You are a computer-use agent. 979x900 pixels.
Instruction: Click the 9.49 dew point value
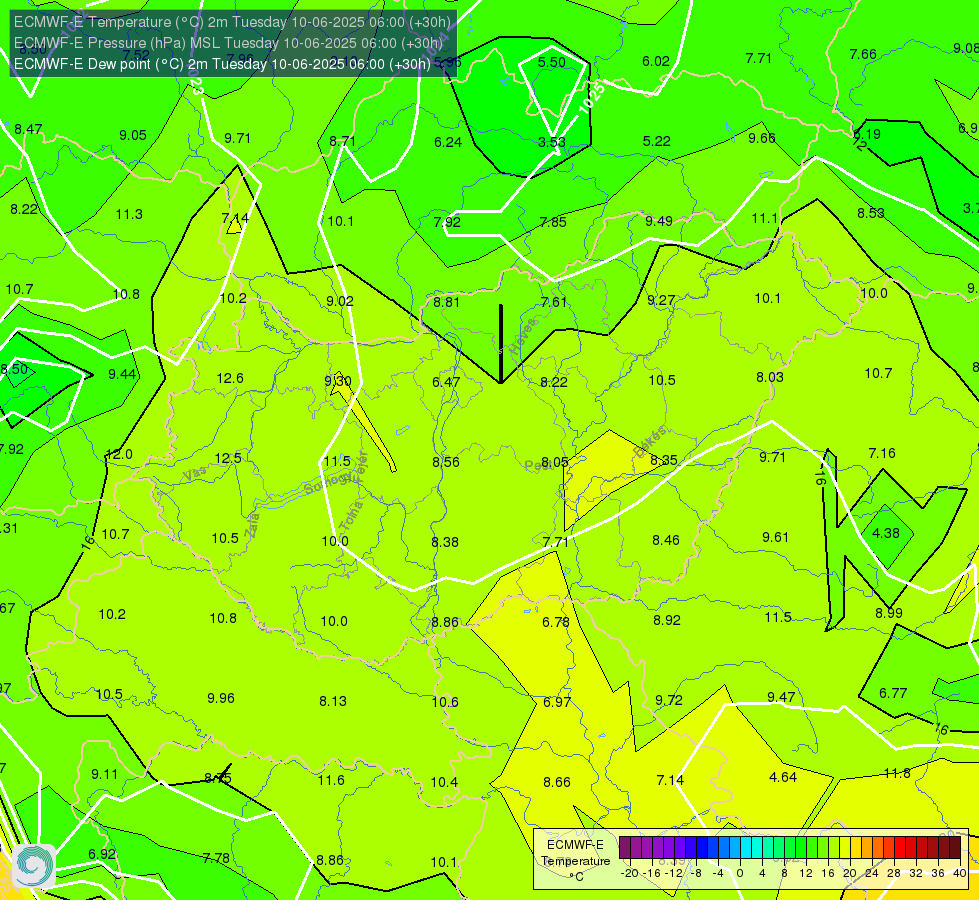[x=659, y=221]
